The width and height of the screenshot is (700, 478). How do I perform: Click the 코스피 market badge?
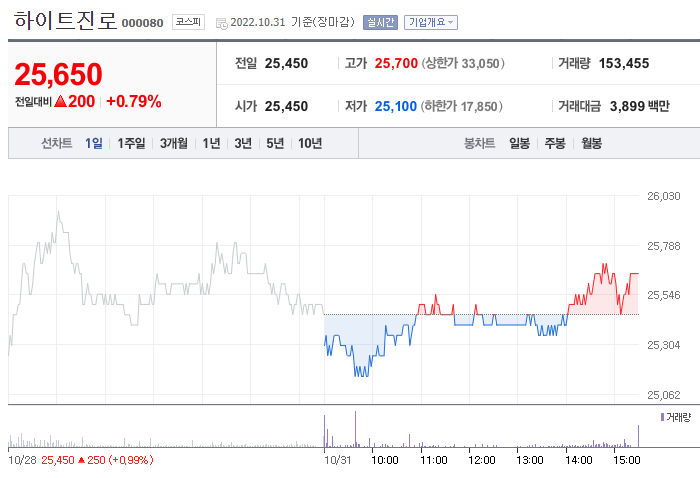tap(188, 22)
